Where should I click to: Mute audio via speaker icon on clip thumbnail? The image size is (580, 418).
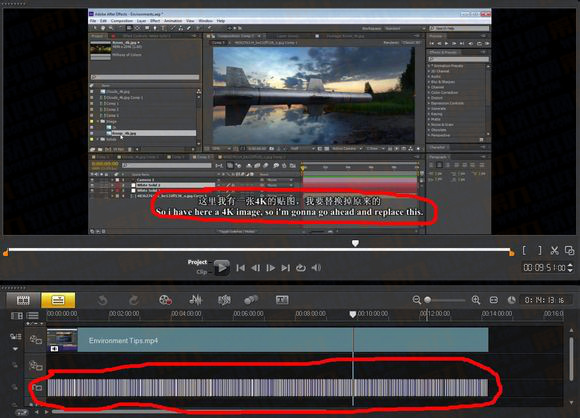[54, 348]
